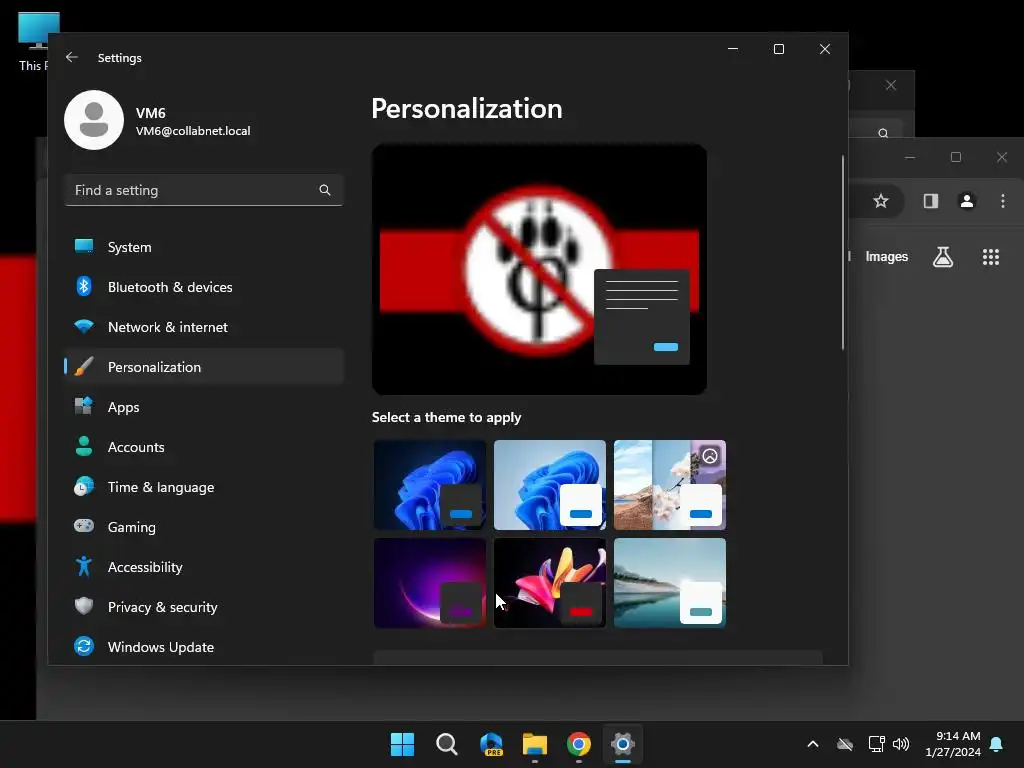Viewport: 1024px width, 768px height.
Task: Apply the dark blue bloom theme
Action: point(430,485)
